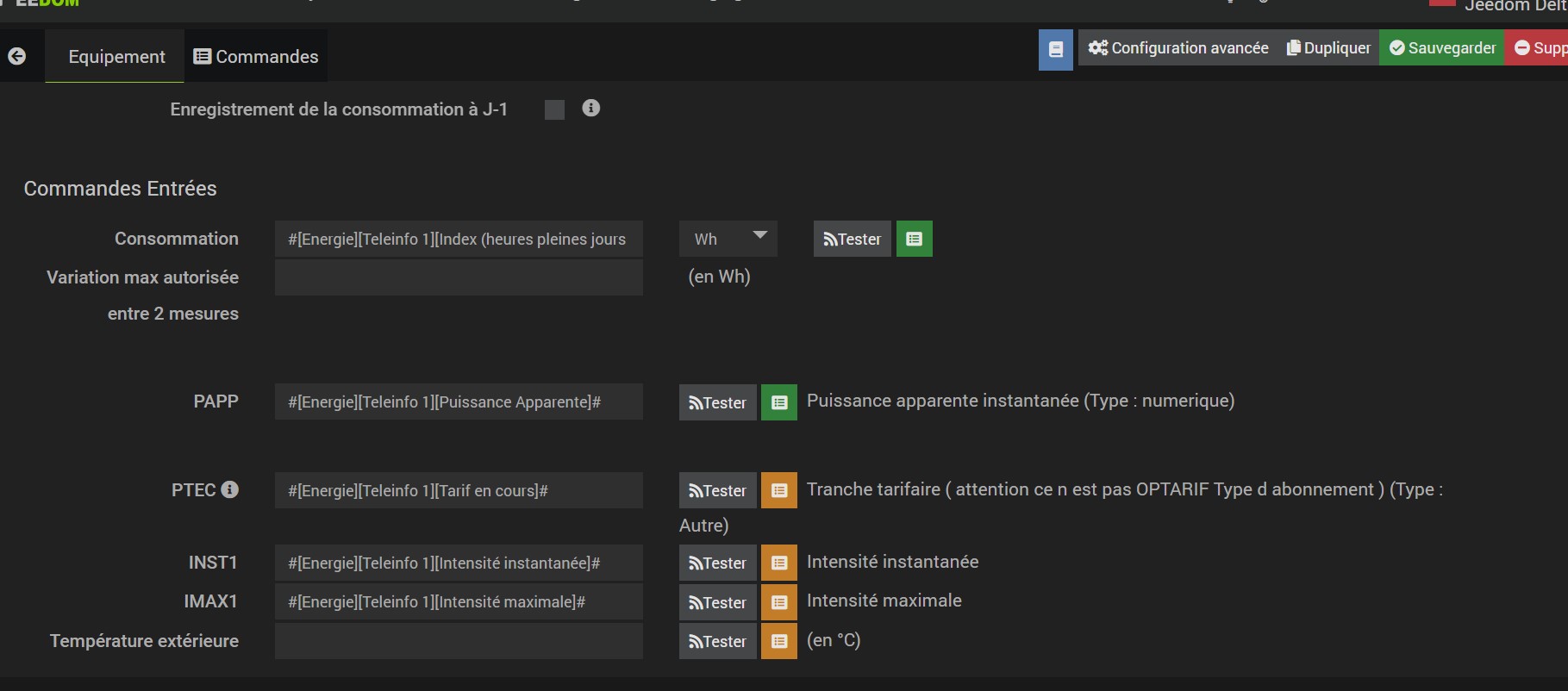The image size is (1568, 691).
Task: Enable Enregistrement de la consommation à J-1
Action: pyautogui.click(x=554, y=109)
